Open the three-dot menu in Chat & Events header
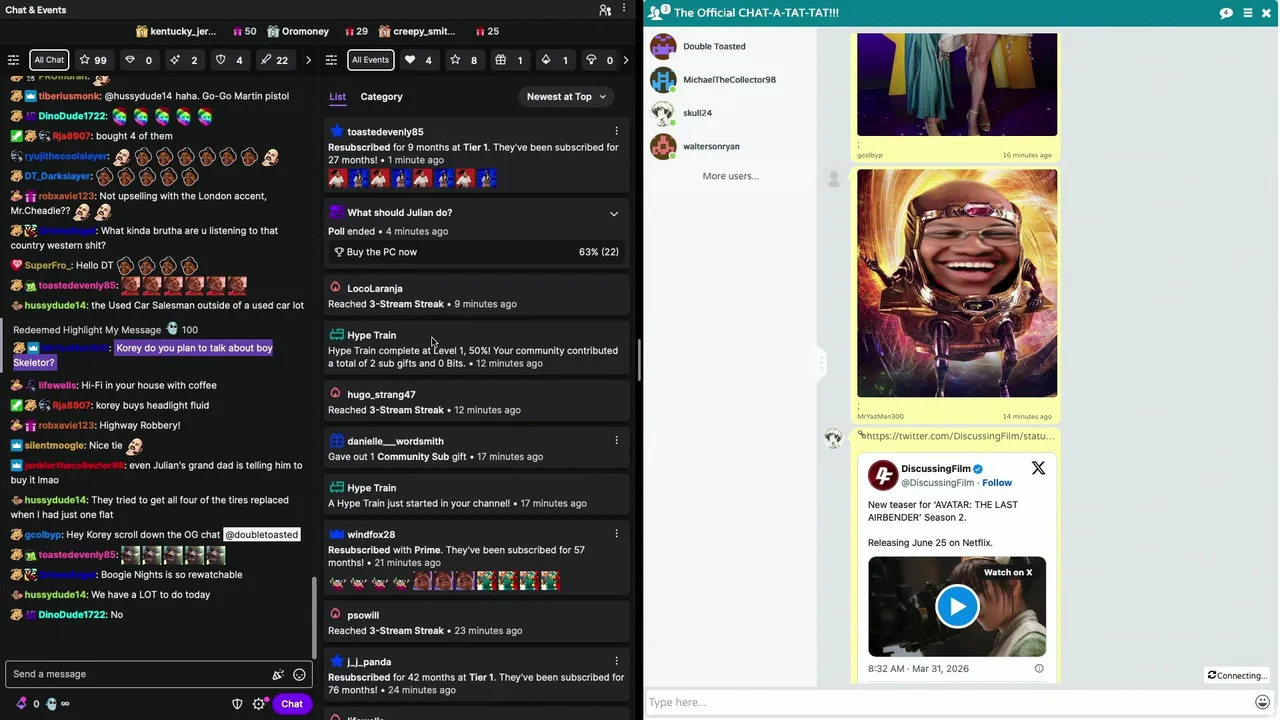This screenshot has width=1280, height=720. click(625, 10)
